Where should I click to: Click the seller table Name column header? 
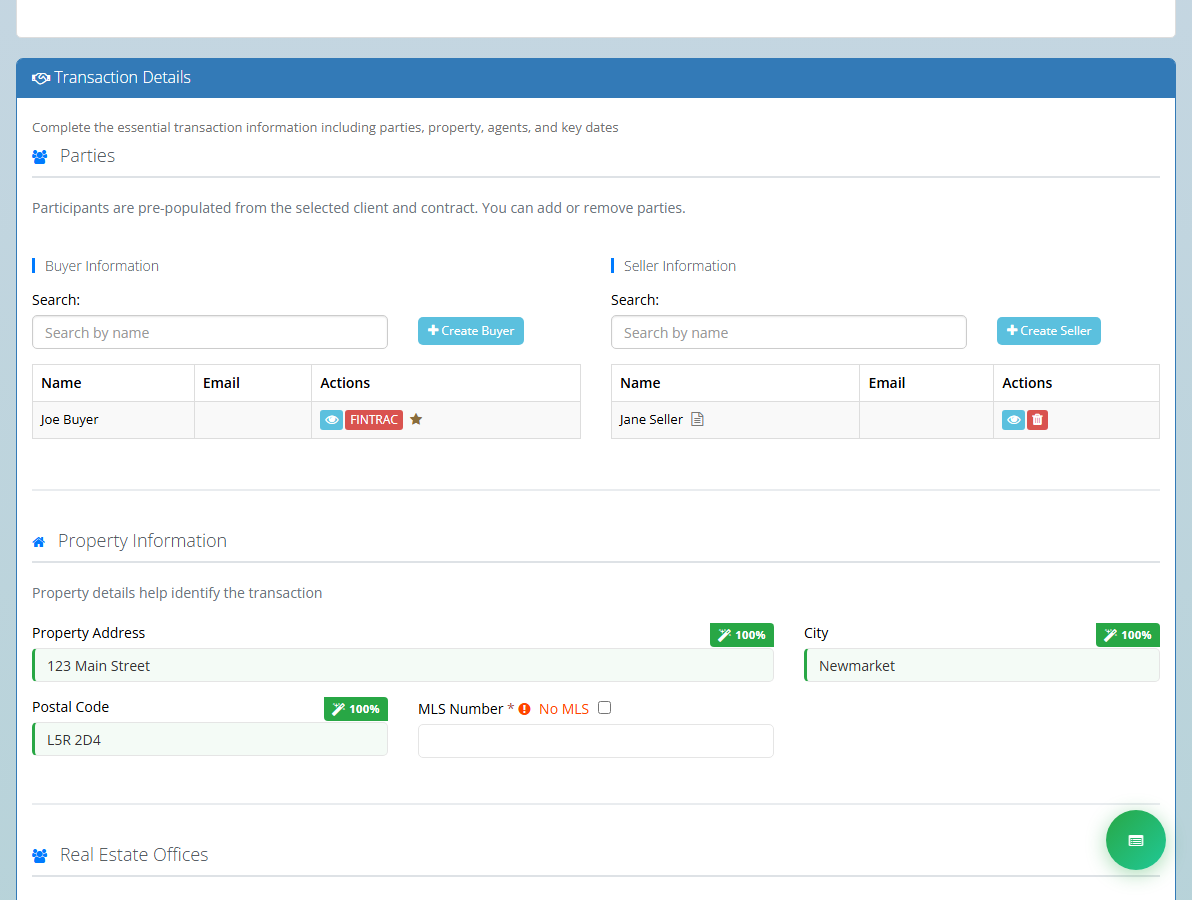tap(735, 383)
